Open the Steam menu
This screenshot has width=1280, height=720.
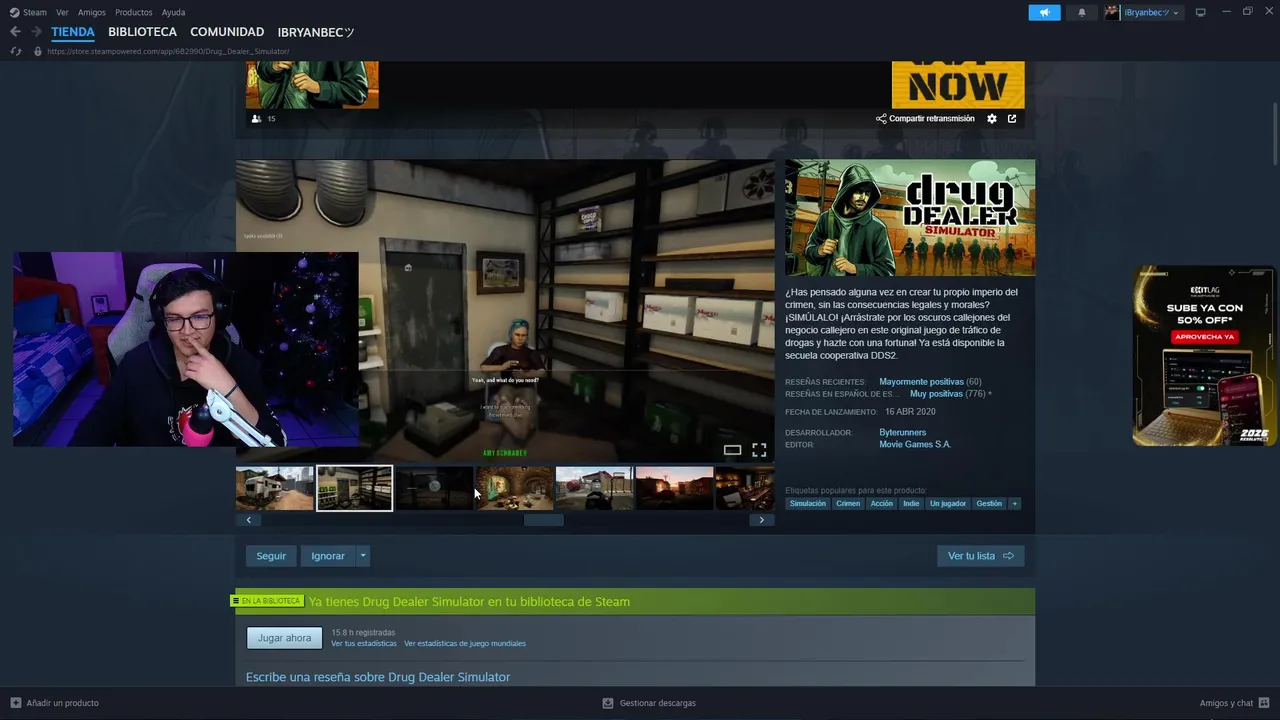(x=28, y=12)
